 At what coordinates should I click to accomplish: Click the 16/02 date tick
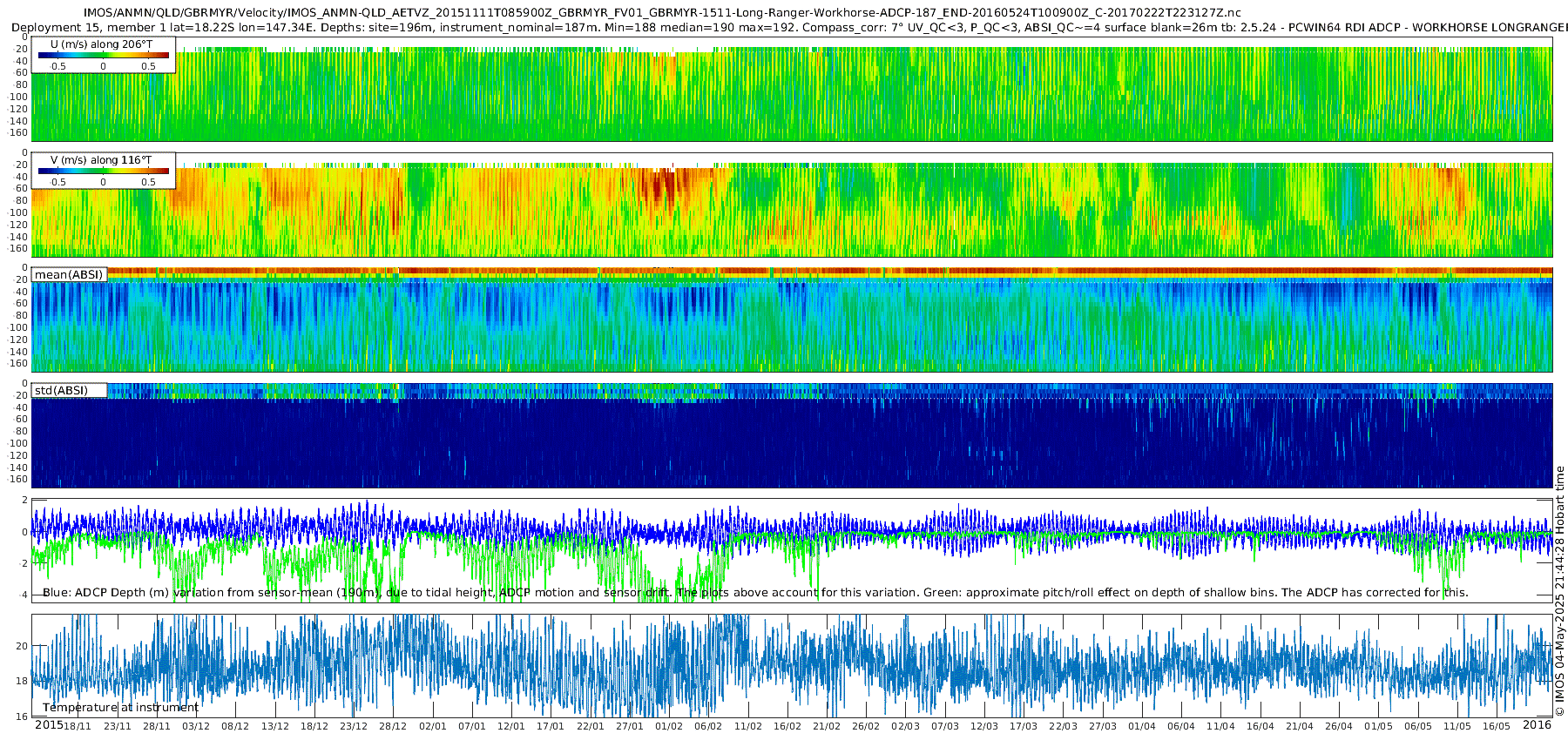pyautogui.click(x=787, y=726)
